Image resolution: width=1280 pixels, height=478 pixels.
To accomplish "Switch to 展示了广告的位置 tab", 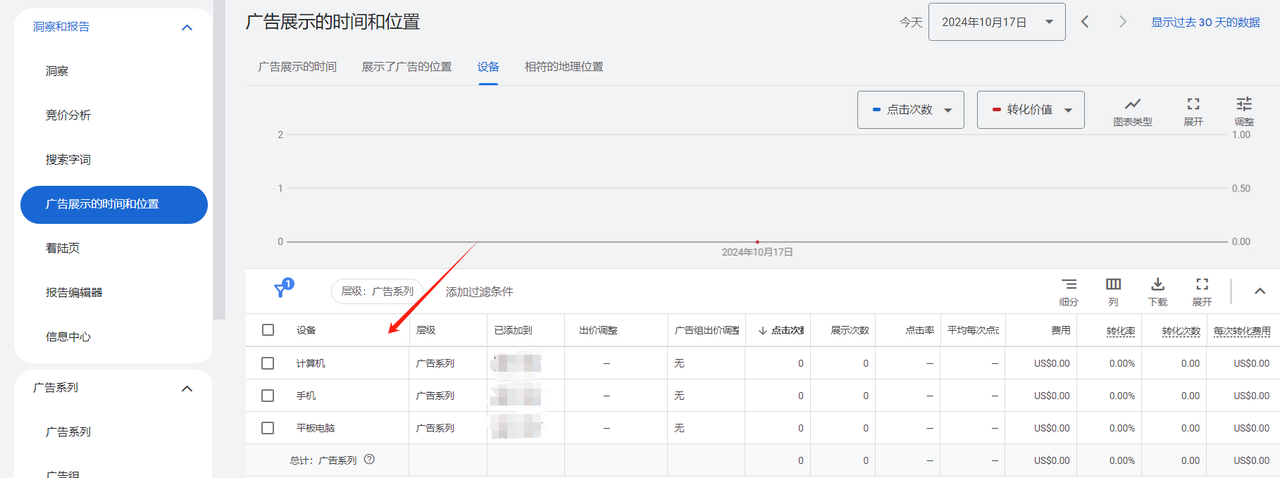I will click(x=406, y=67).
